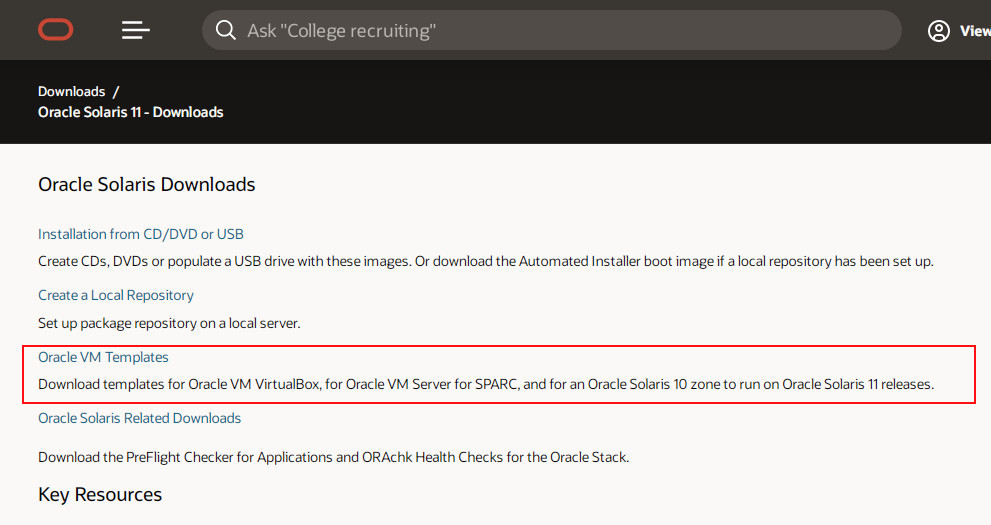
Task: Click the PreFlight Checker description text
Action: click(333, 457)
